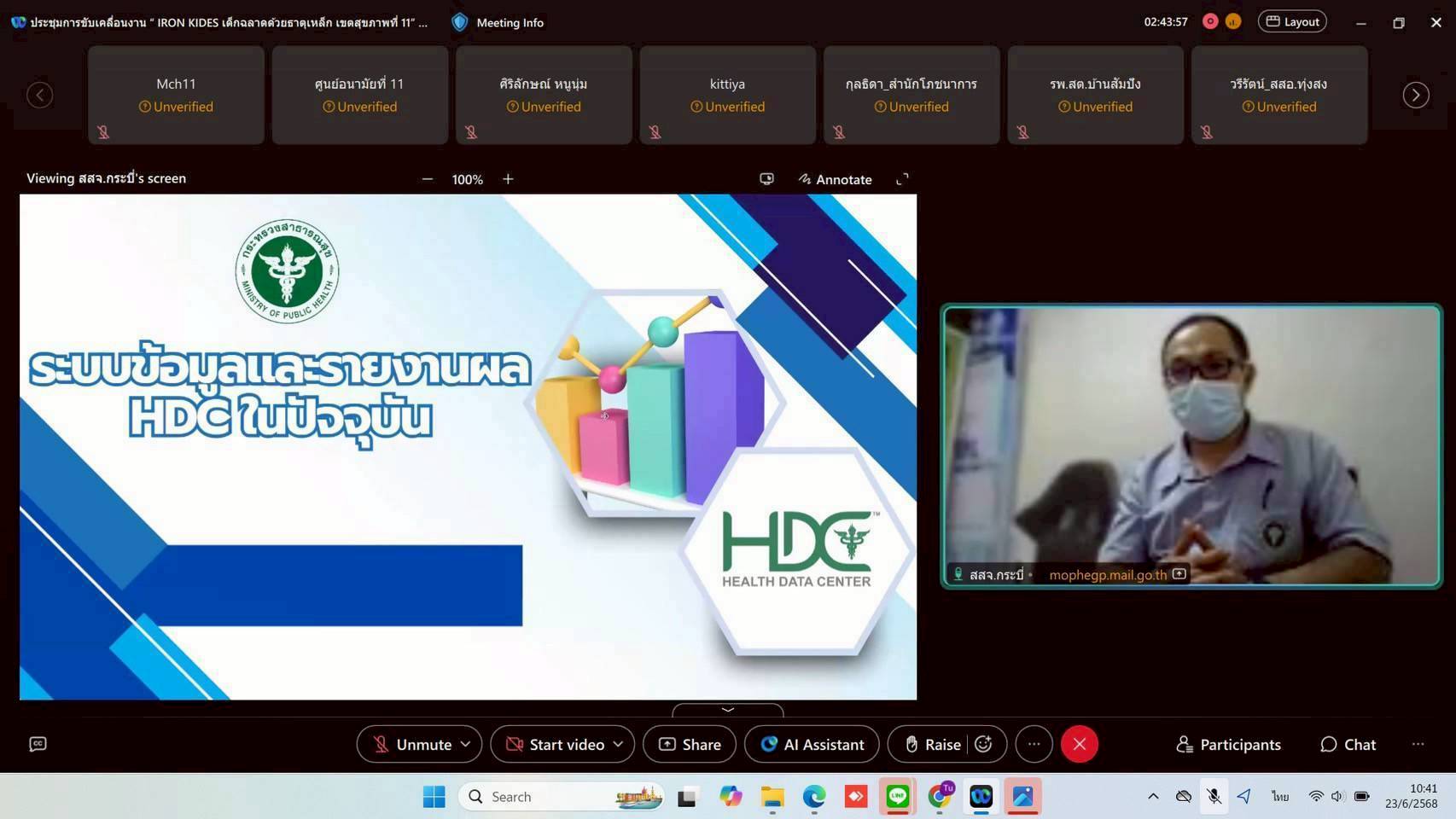Viewport: 1456px width, 819px height.
Task: Click the sharing icon on speaker video tile
Action: click(x=1179, y=574)
